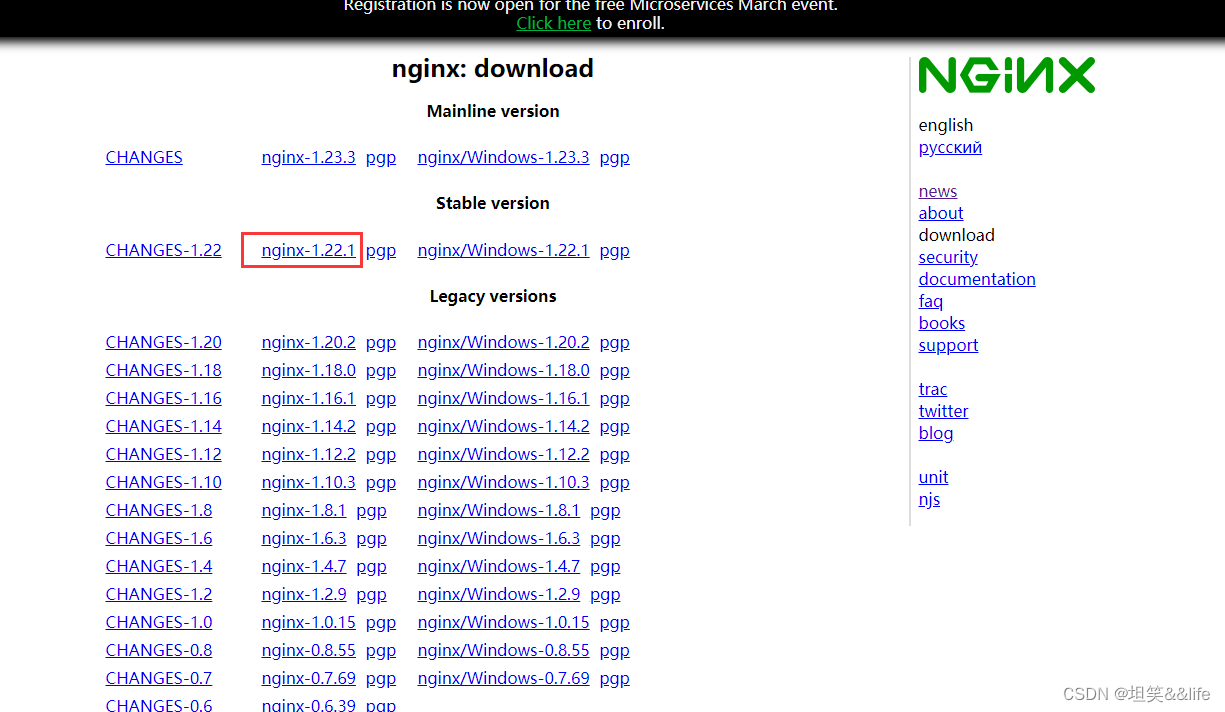Open CHANGES-1.18 link
This screenshot has width=1225, height=712.
coord(164,370)
